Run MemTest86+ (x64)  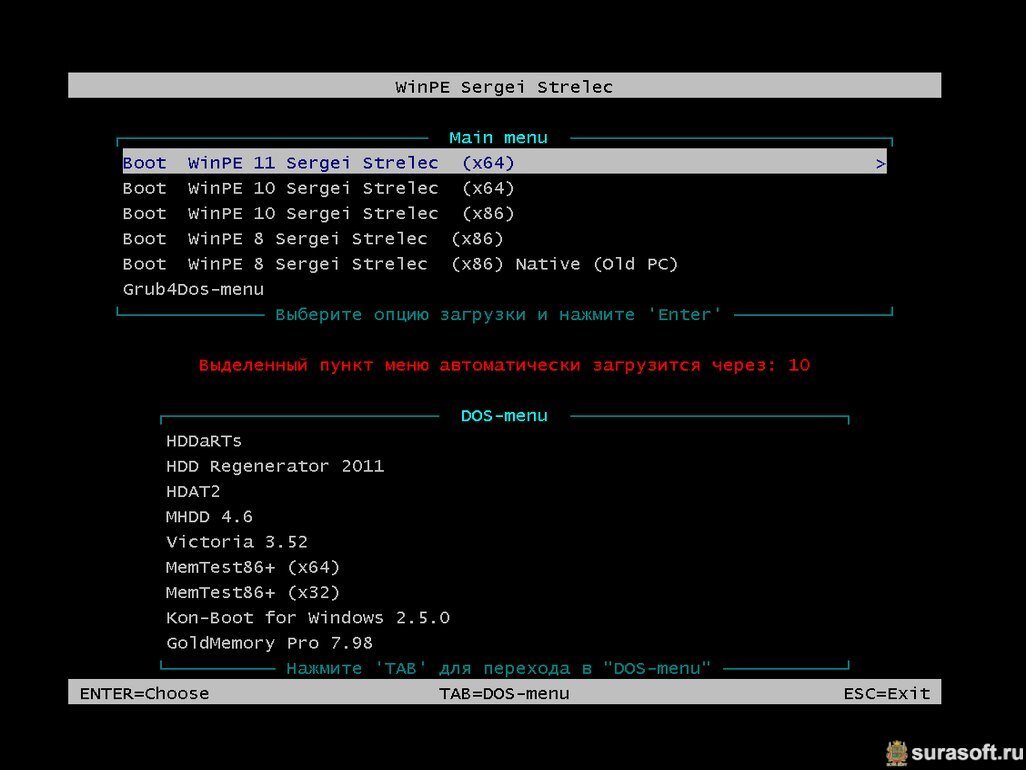click(253, 567)
